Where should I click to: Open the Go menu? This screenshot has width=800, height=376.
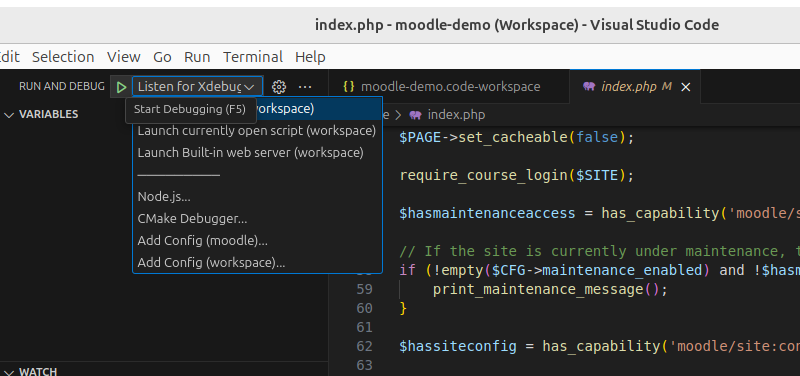point(162,57)
